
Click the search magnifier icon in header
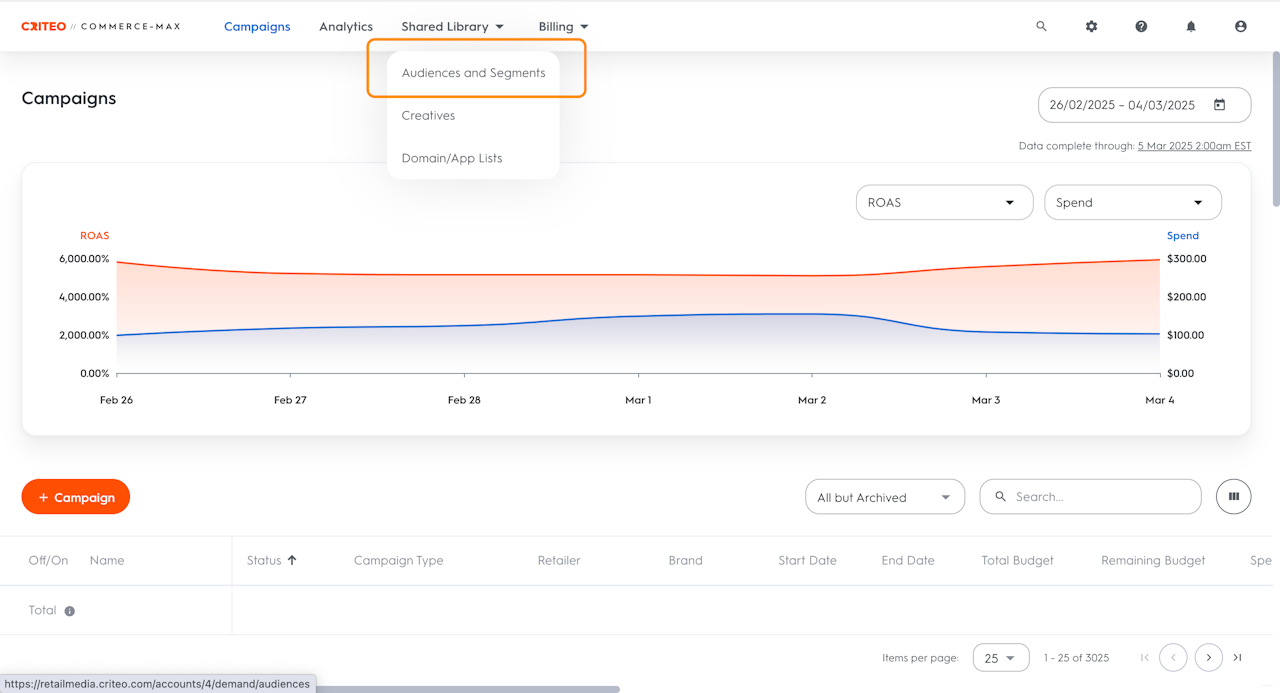tap(1041, 27)
